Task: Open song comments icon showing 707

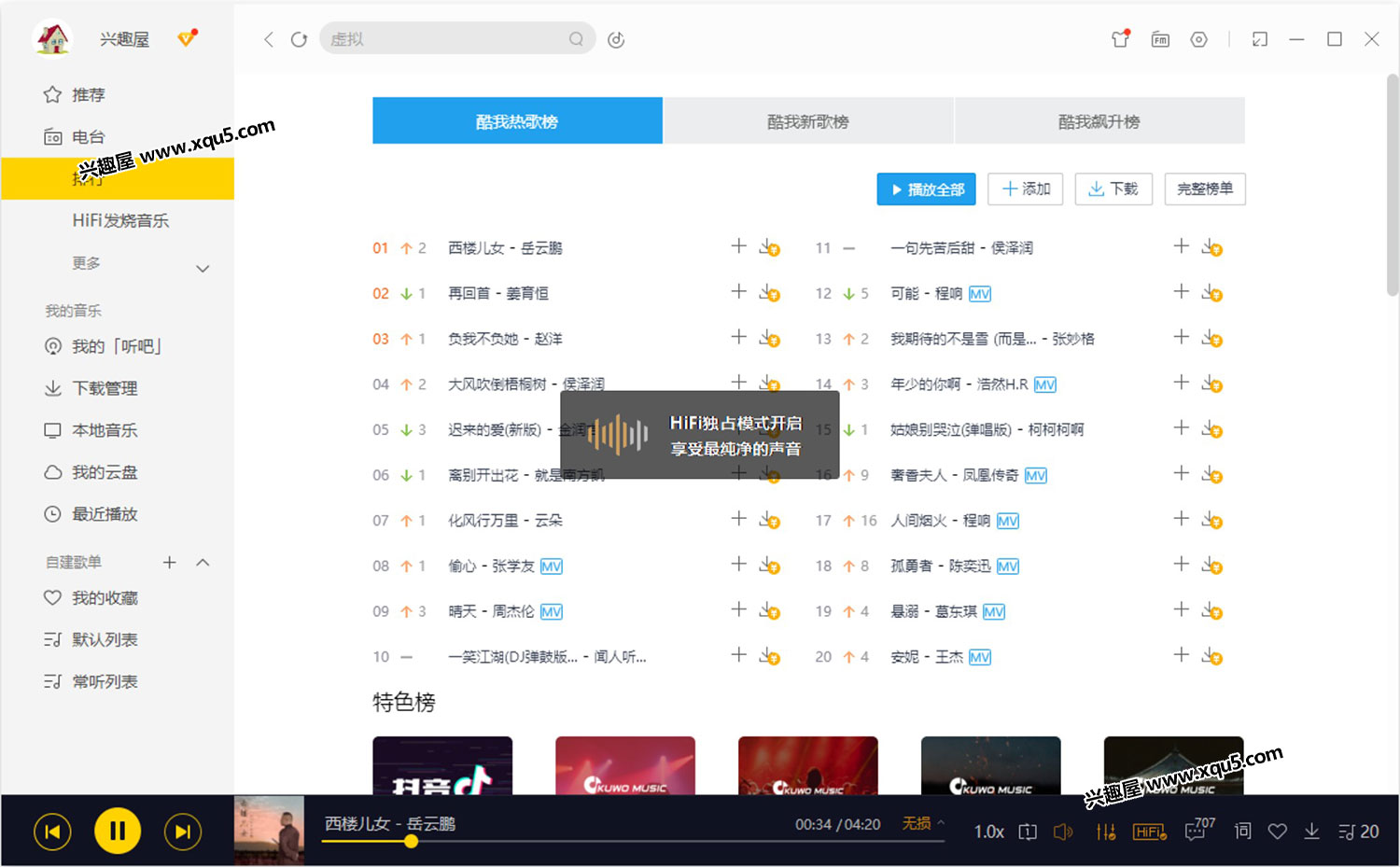Action: (x=1199, y=829)
